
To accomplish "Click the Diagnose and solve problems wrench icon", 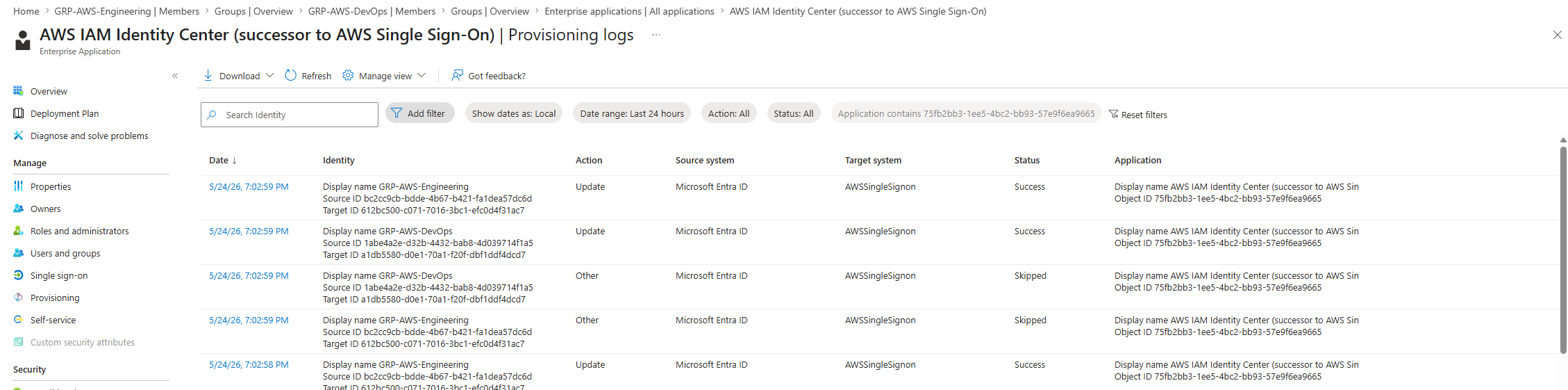I will coord(19,136).
